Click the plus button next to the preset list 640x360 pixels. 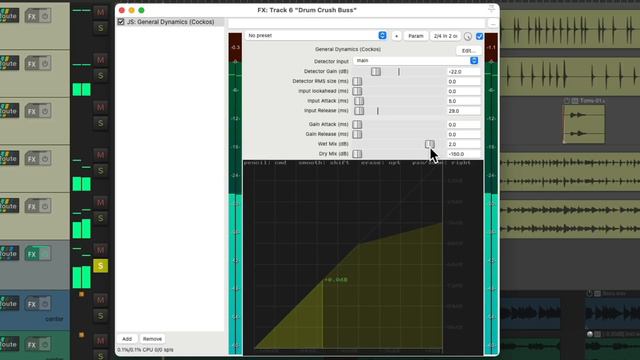point(396,36)
